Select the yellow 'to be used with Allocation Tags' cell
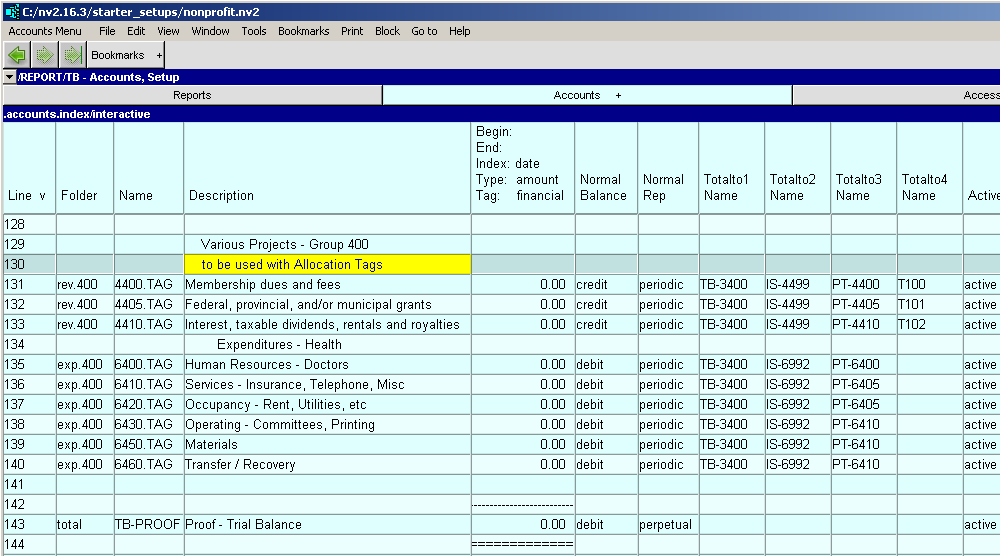Image resolution: width=1000 pixels, height=556 pixels. click(x=327, y=264)
